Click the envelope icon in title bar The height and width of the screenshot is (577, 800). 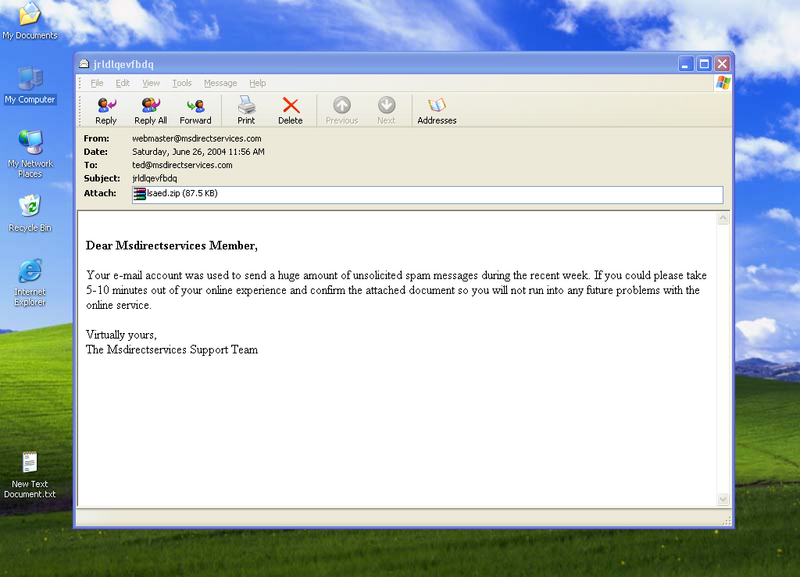[84, 64]
